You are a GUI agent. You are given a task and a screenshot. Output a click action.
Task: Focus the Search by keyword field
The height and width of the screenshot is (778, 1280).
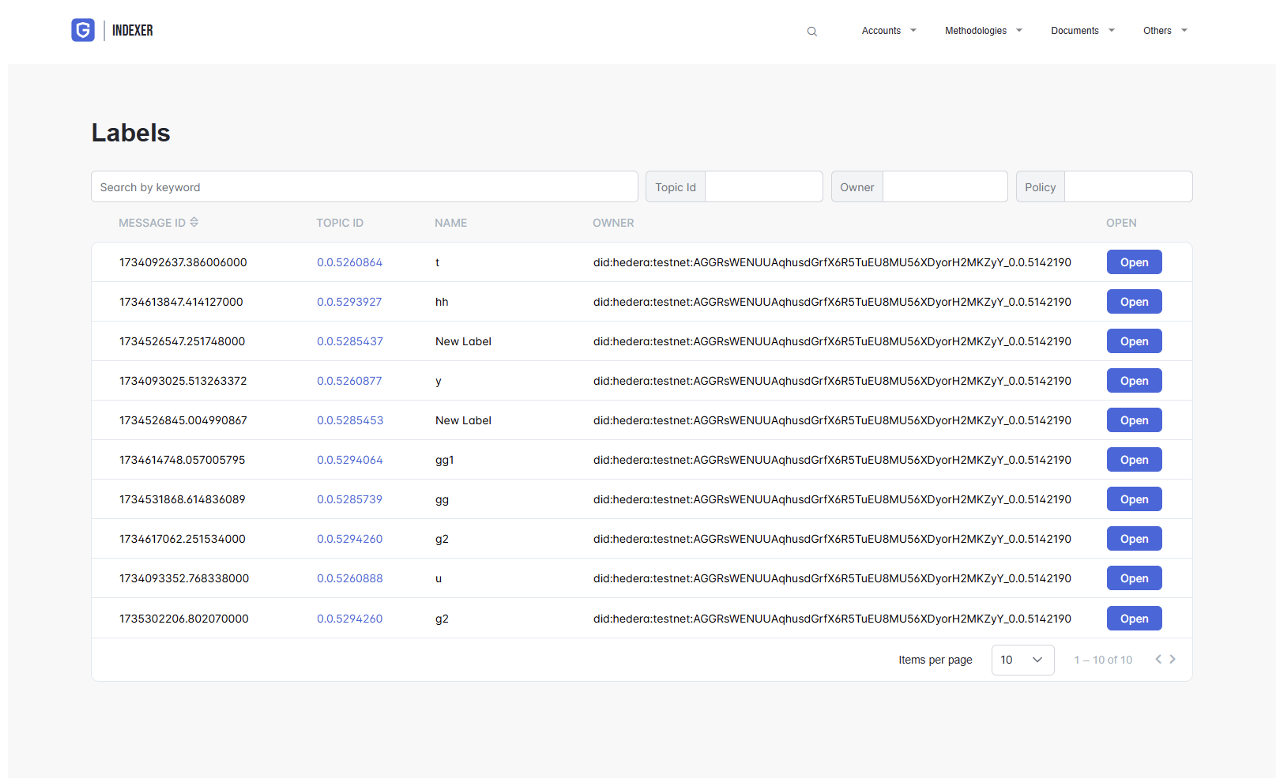click(364, 187)
